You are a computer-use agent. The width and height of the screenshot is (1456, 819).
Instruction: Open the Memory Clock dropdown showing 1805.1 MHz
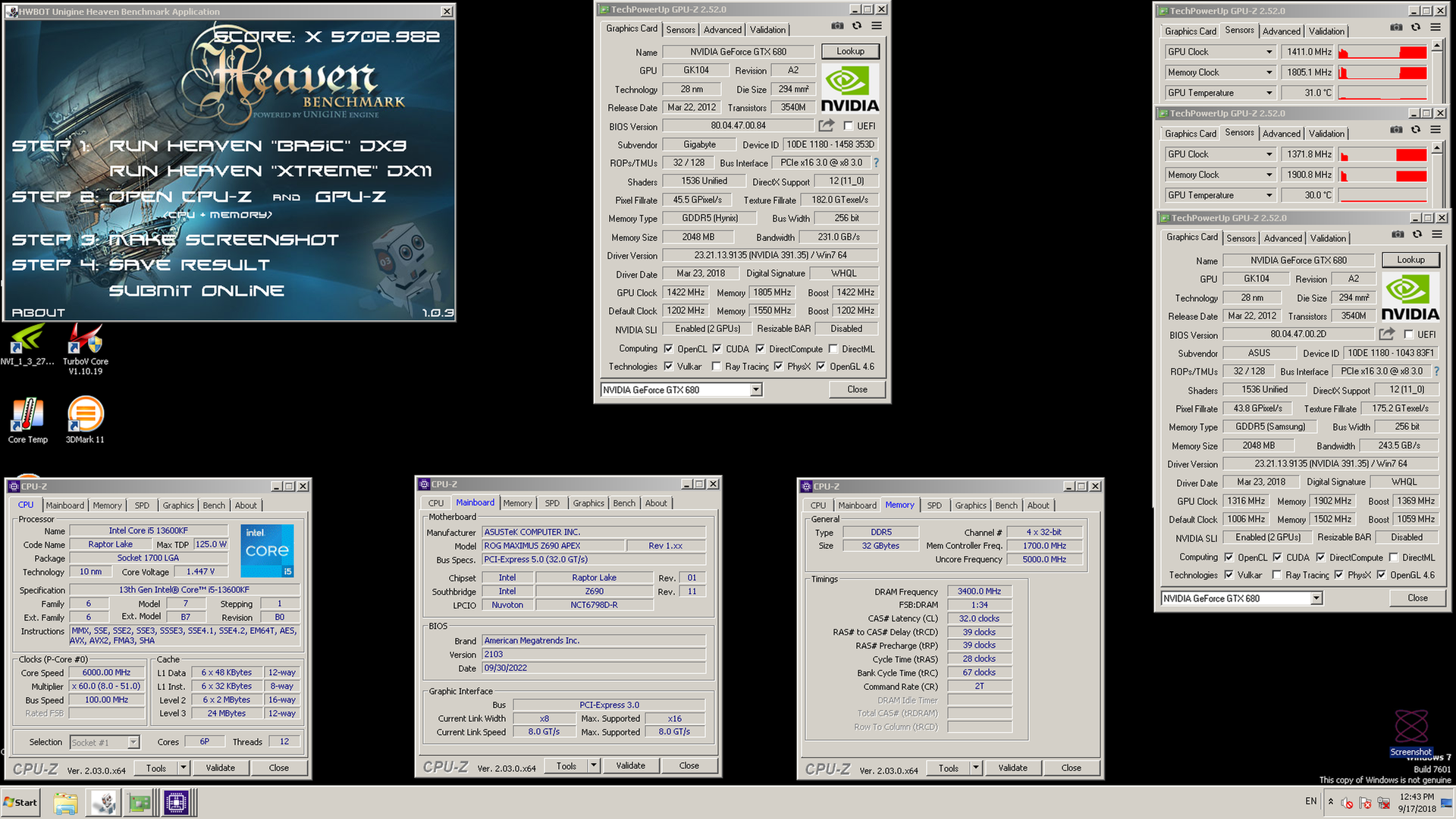coord(1269,72)
